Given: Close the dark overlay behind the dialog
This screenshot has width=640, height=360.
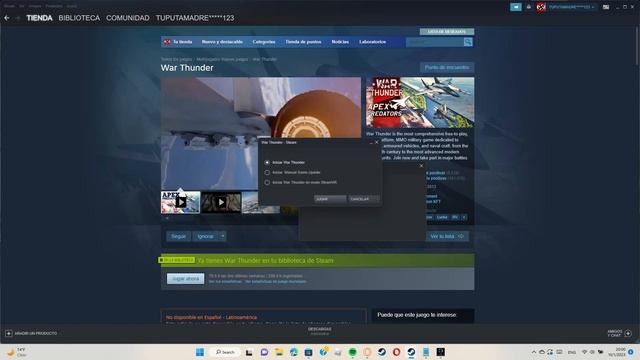Looking at the screenshot, I should click(x=421, y=166).
